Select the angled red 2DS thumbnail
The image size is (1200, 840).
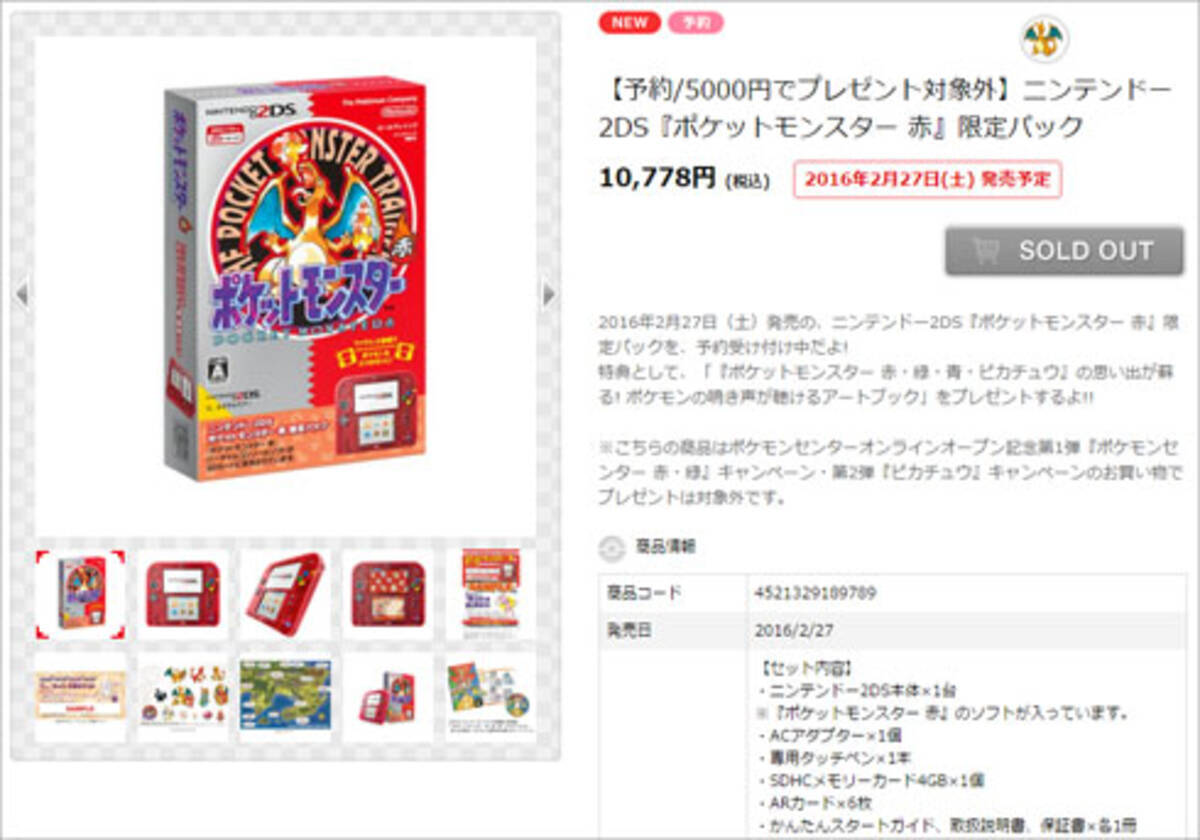click(x=286, y=594)
